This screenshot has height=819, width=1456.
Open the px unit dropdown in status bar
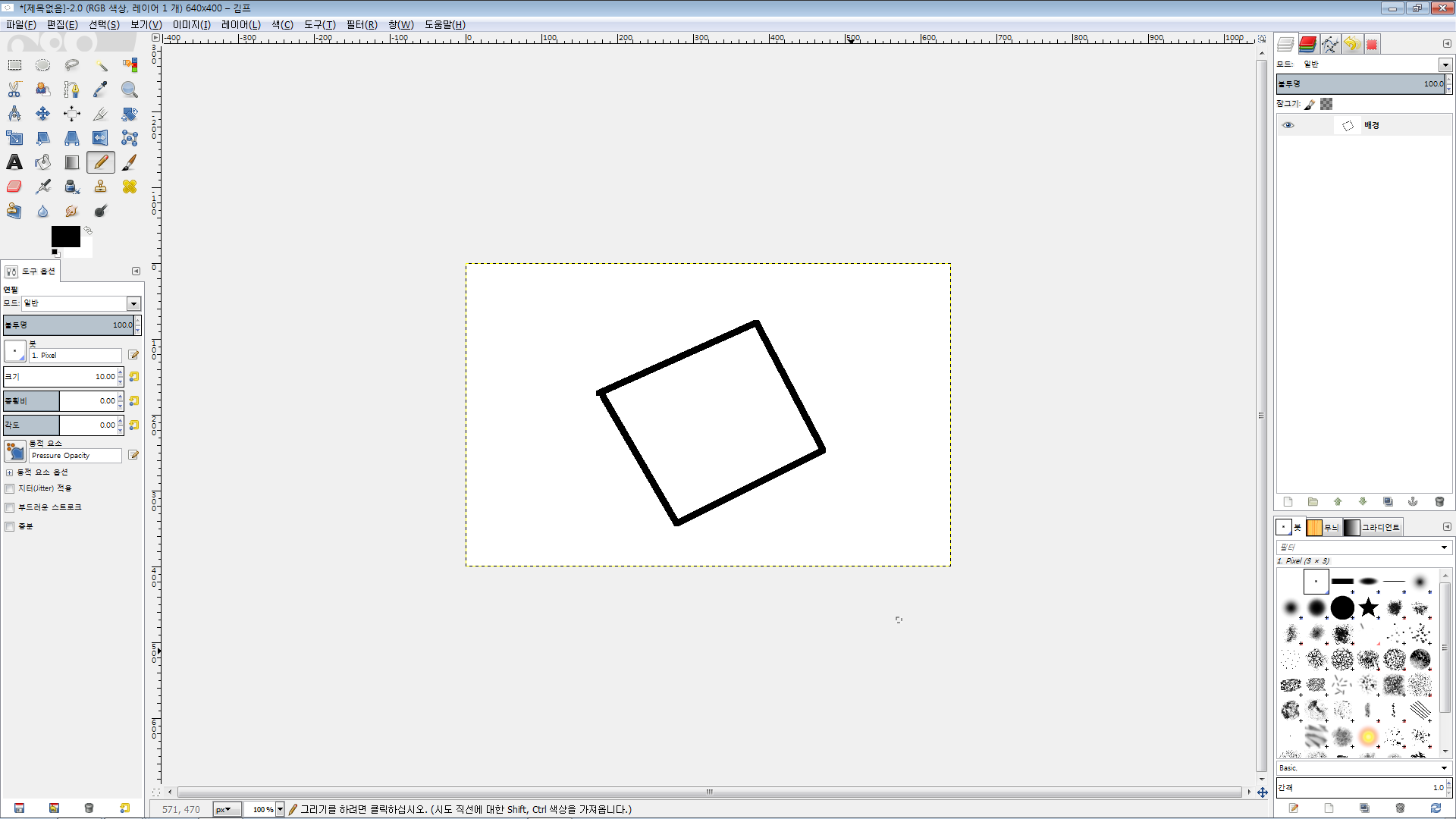pos(227,810)
